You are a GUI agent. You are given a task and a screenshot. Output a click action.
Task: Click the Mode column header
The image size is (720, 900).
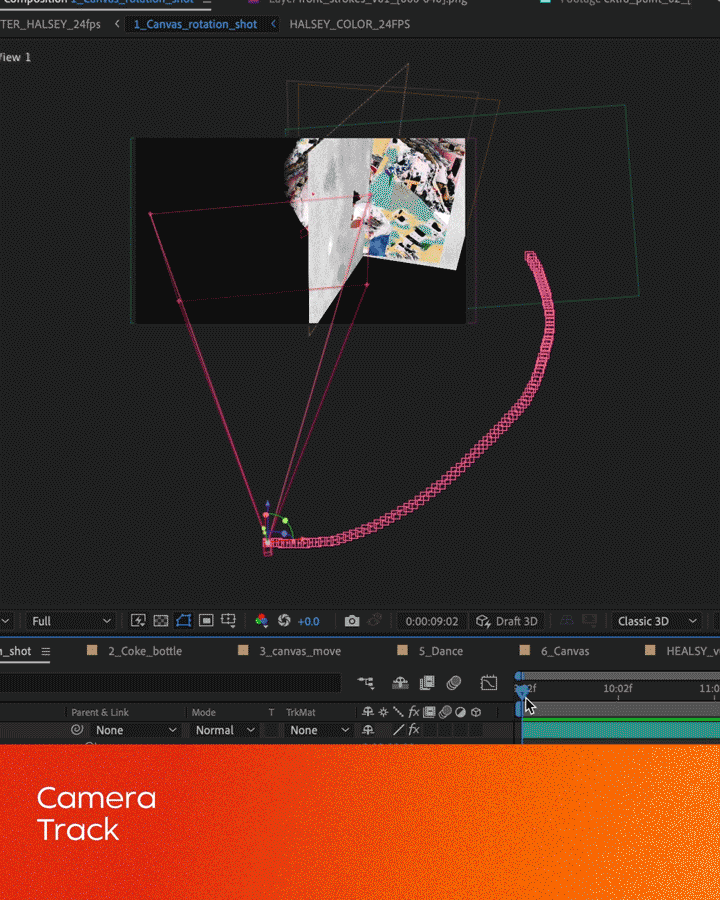pos(203,712)
